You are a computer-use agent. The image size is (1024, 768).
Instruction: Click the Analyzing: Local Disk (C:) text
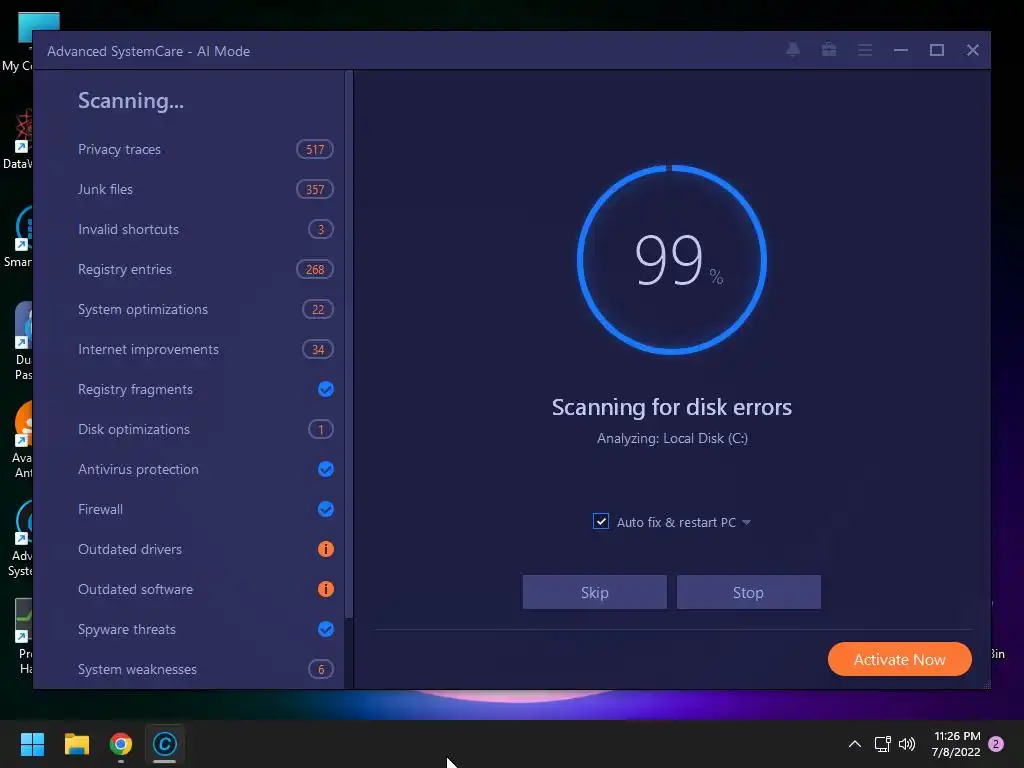(672, 438)
